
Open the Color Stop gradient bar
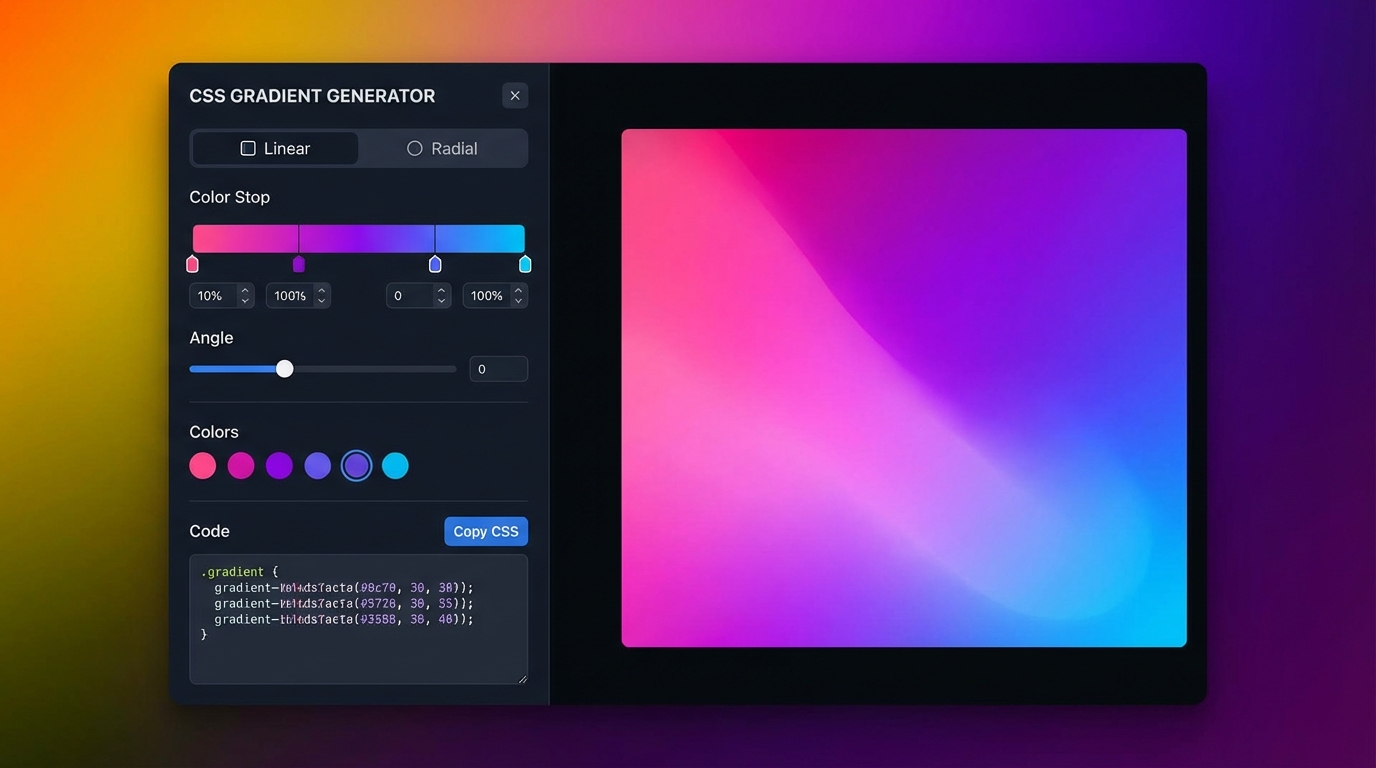click(357, 237)
